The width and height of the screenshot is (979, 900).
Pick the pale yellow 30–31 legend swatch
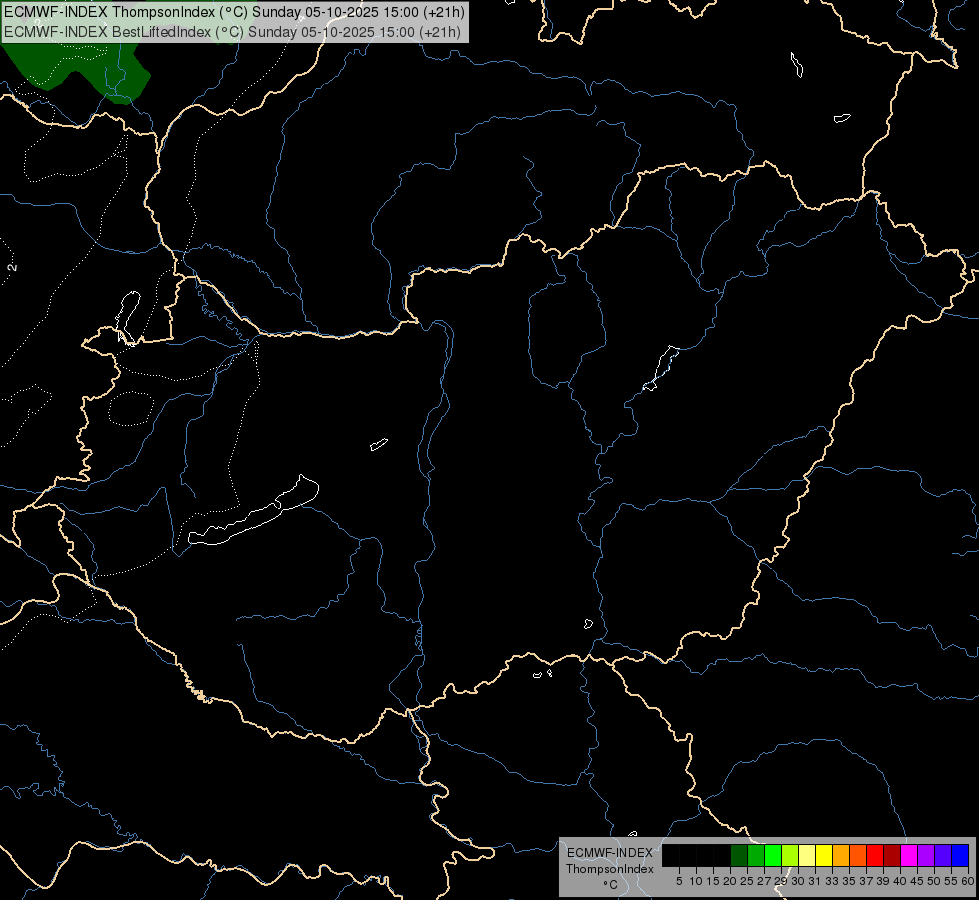[x=807, y=855]
